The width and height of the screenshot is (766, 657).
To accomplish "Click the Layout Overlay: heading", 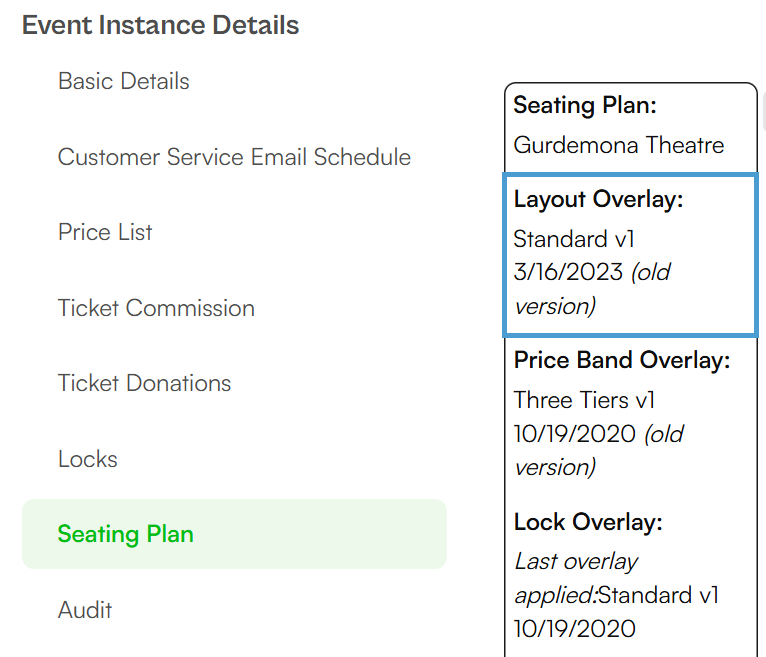I will pos(598,200).
